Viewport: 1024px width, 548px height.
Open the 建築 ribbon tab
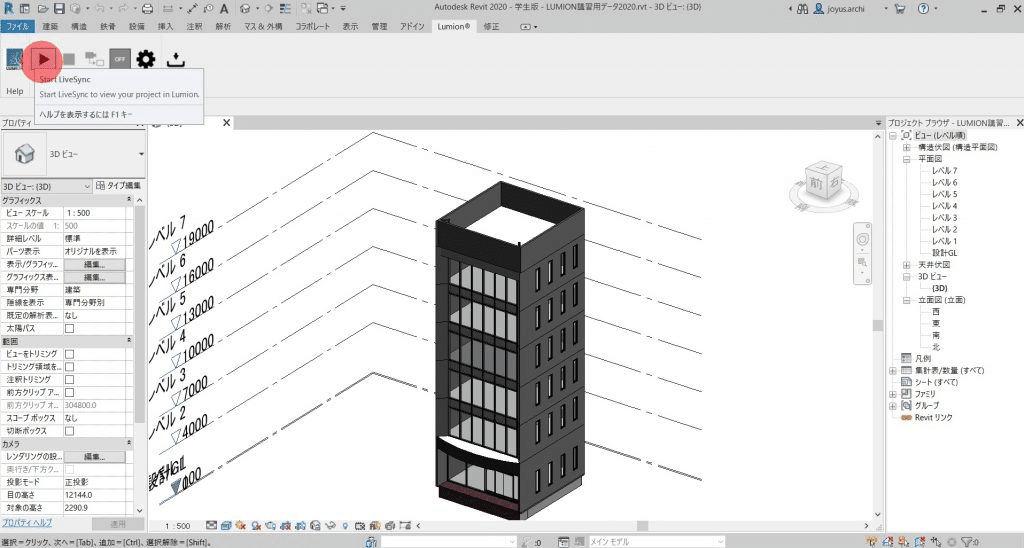pos(50,27)
